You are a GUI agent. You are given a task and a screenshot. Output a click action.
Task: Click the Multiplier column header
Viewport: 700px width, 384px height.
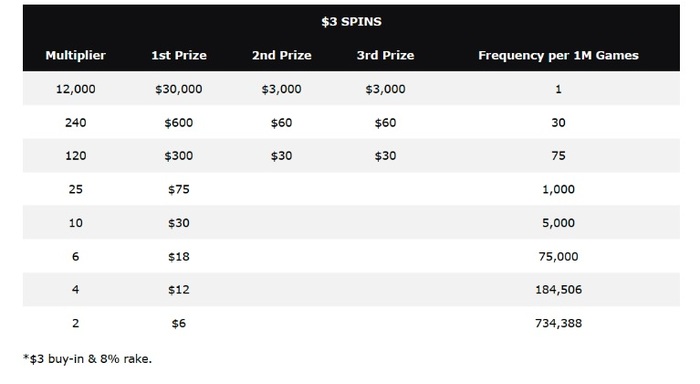pos(75,55)
